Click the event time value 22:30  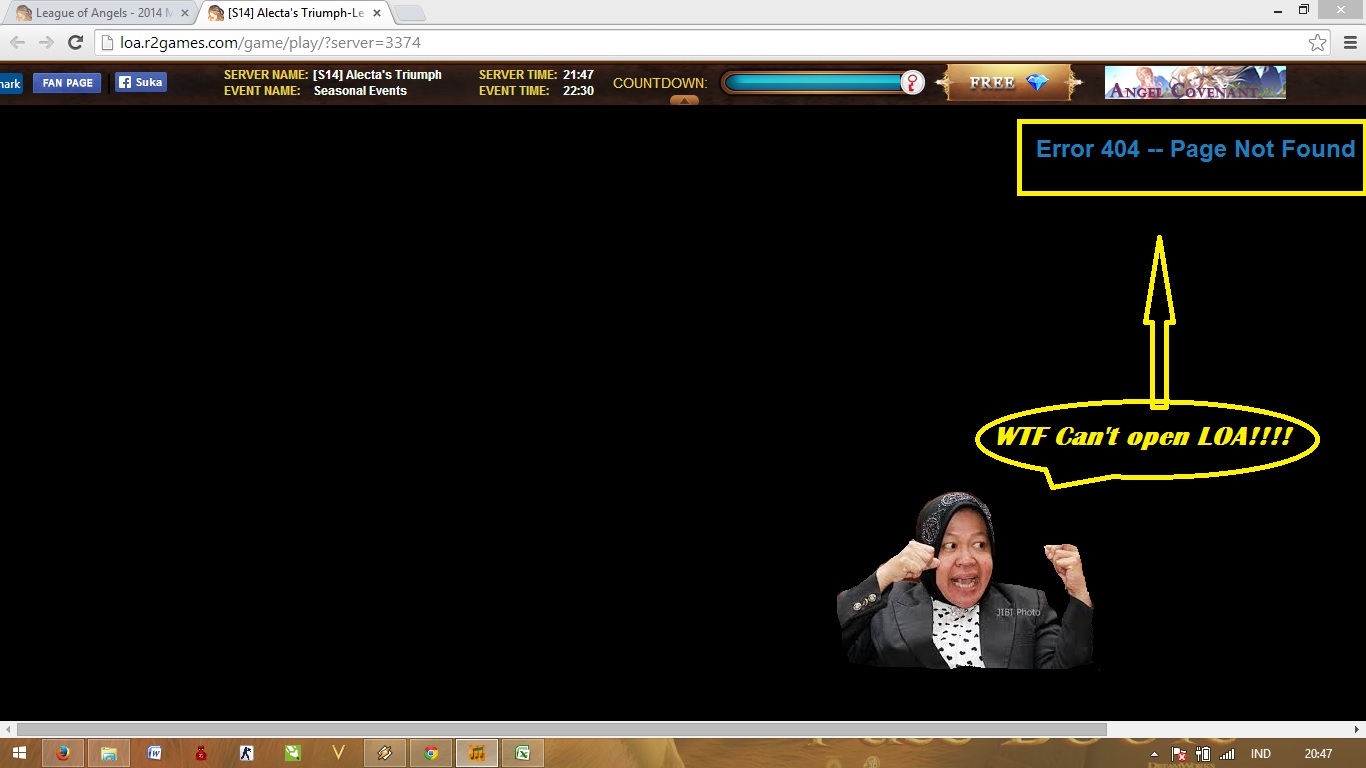tap(578, 91)
